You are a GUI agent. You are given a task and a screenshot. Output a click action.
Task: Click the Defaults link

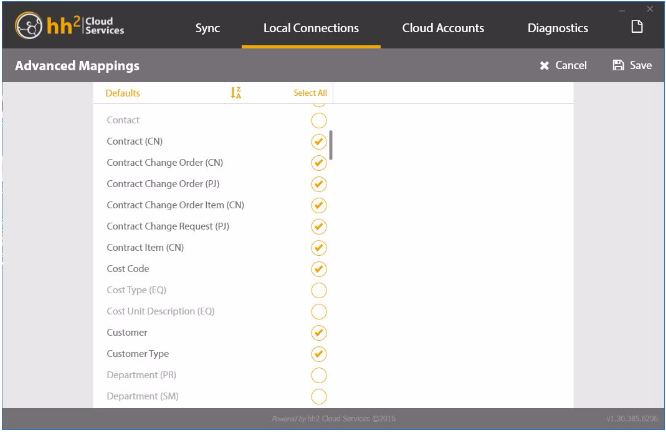pyautogui.click(x=123, y=93)
